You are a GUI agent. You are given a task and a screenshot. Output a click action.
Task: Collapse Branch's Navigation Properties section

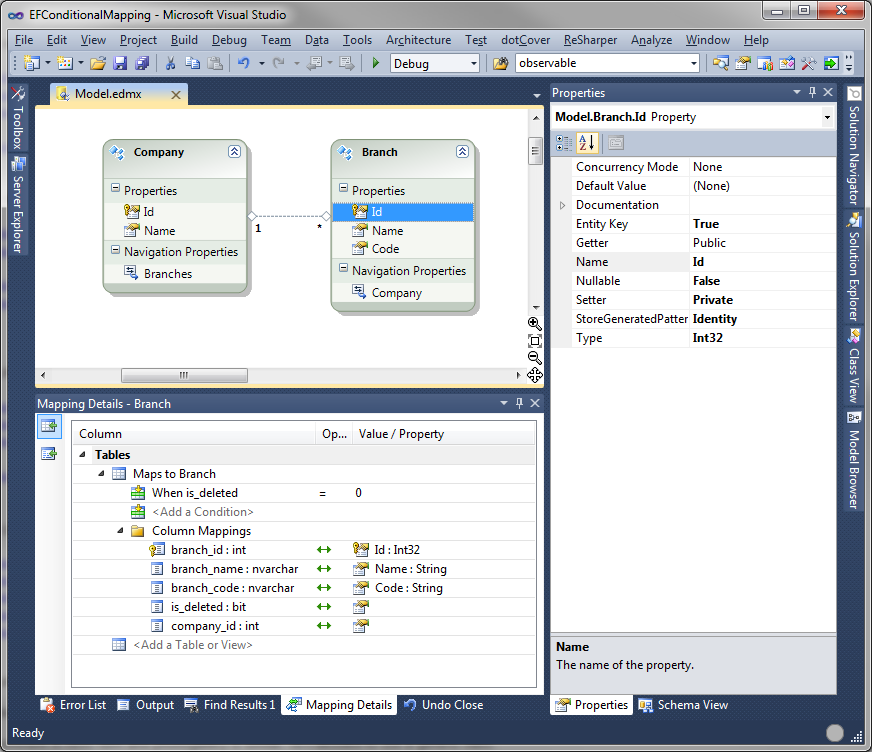[x=343, y=268]
